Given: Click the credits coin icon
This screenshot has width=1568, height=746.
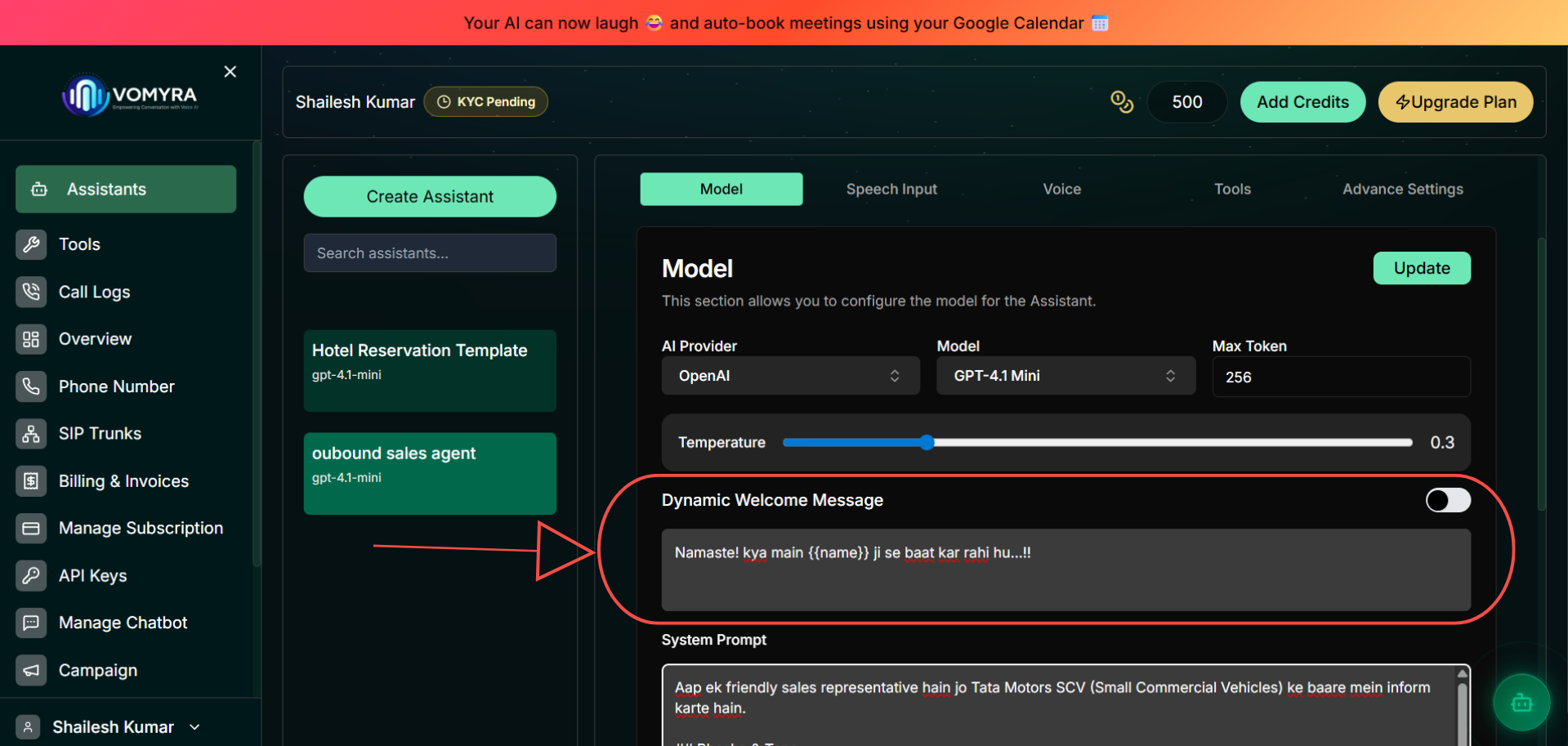Looking at the screenshot, I should point(1122,102).
